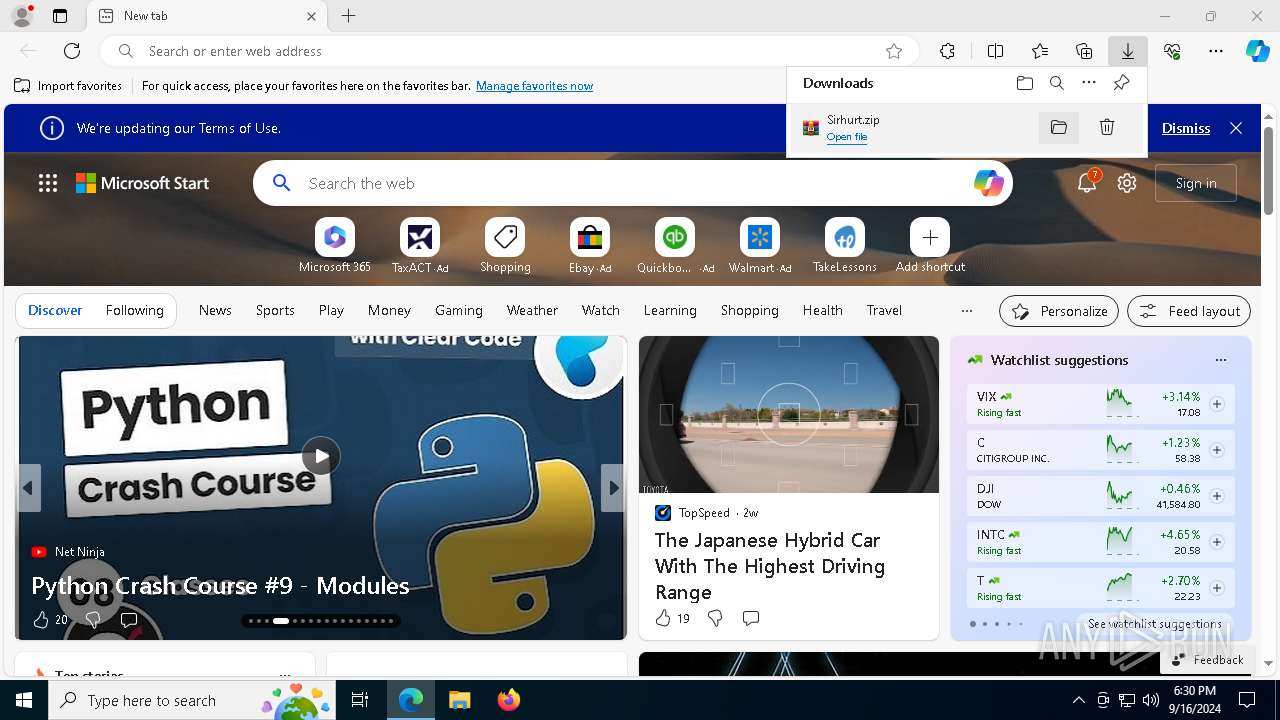Open the Feed layout options

click(x=1189, y=311)
